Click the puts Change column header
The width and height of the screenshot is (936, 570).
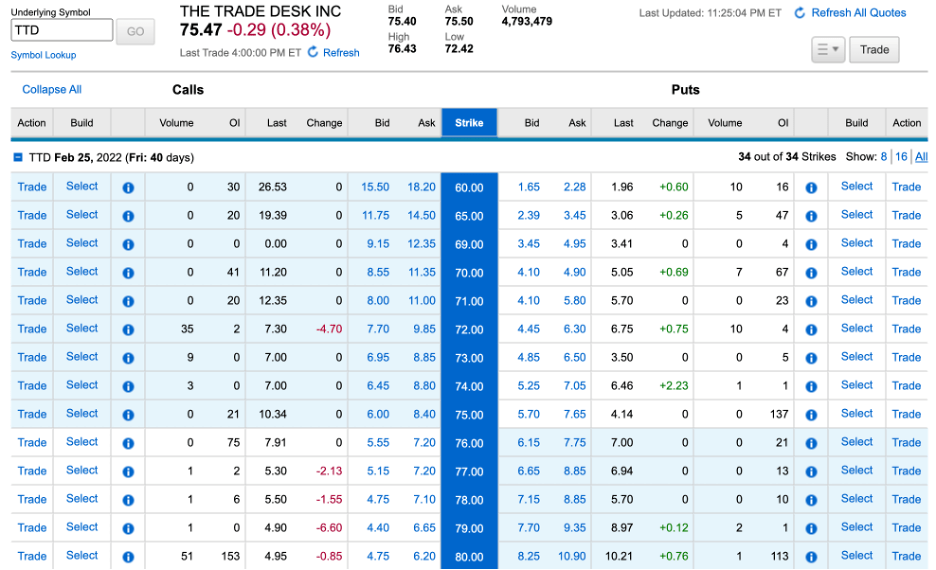[670, 122]
